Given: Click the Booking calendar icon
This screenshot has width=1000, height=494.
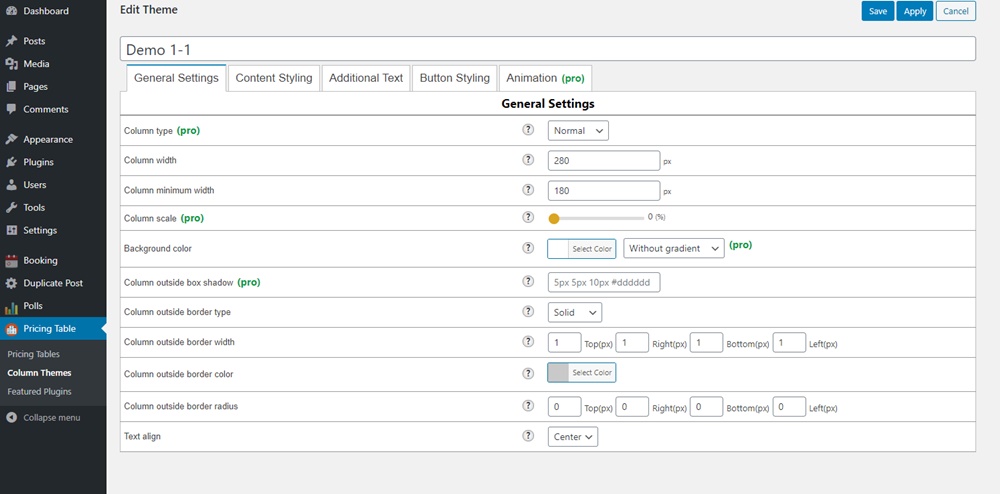Looking at the screenshot, I should click(x=11, y=261).
